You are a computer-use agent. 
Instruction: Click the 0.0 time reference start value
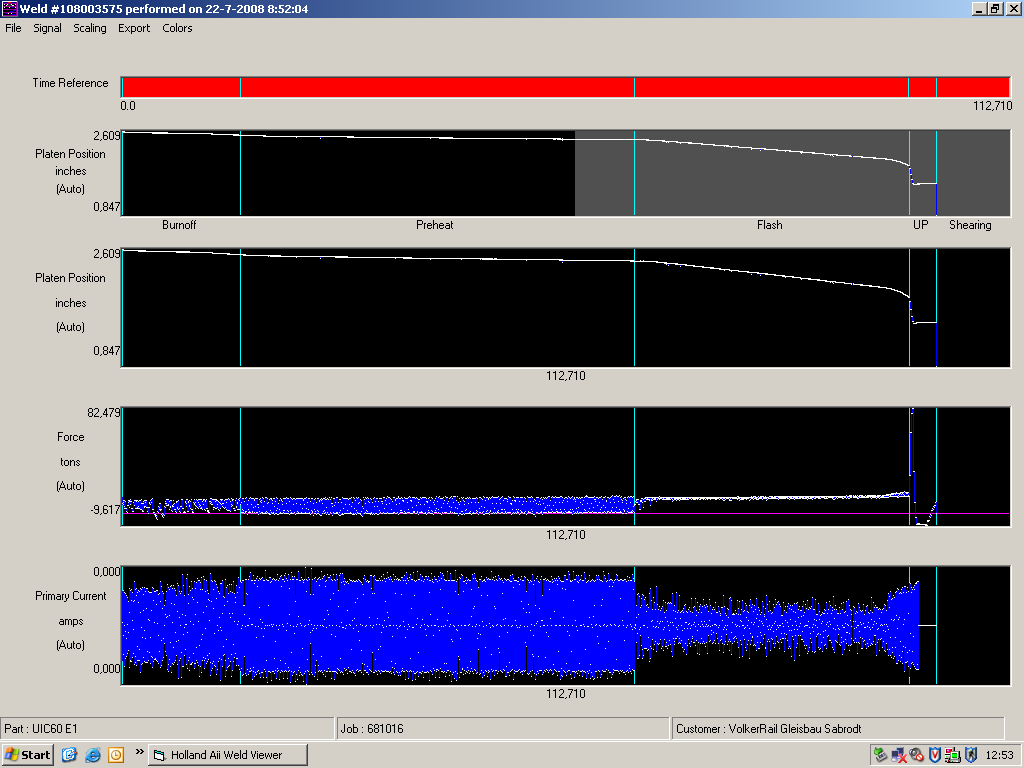128,106
